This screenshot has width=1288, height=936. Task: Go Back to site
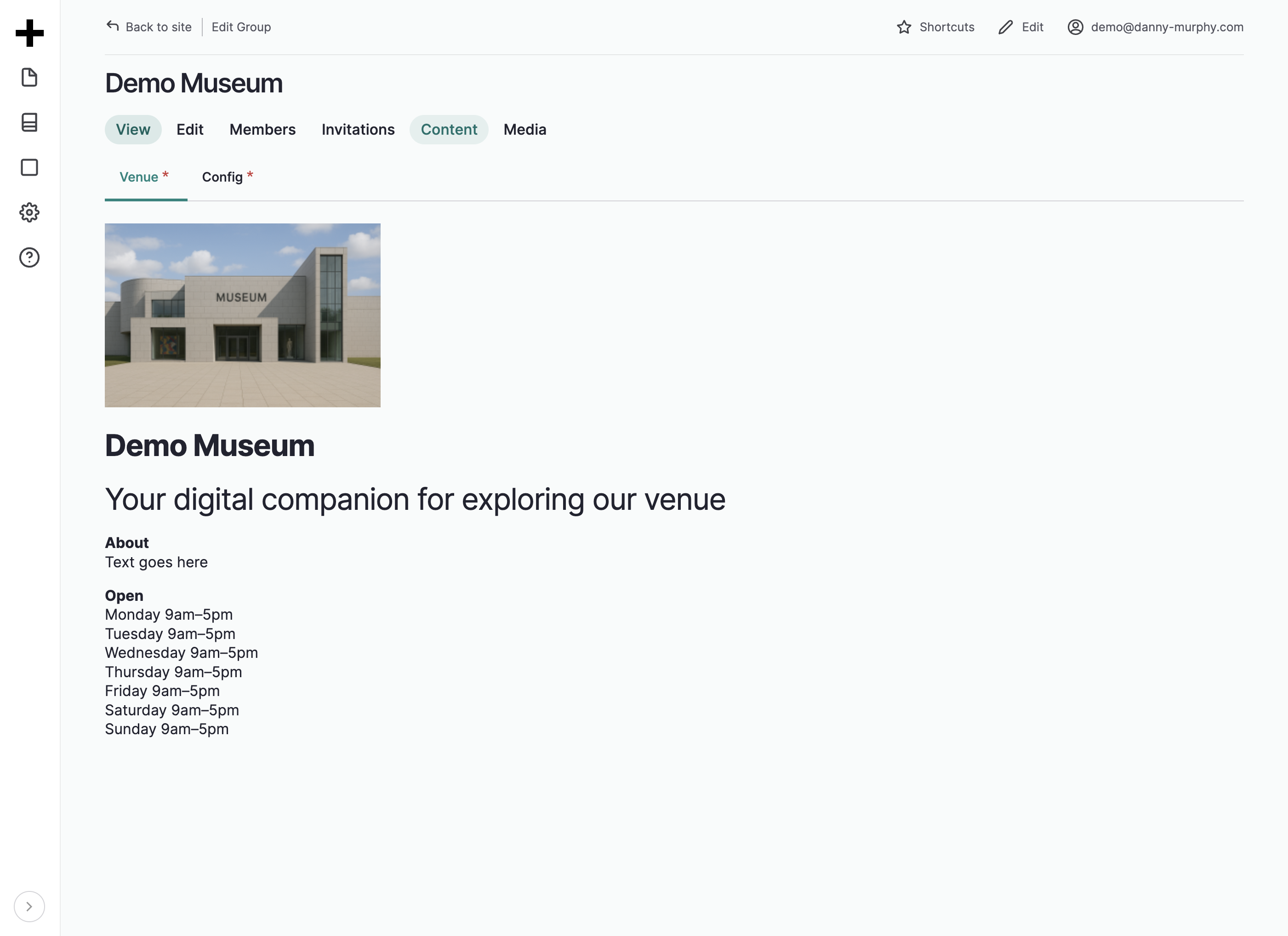pos(149,27)
